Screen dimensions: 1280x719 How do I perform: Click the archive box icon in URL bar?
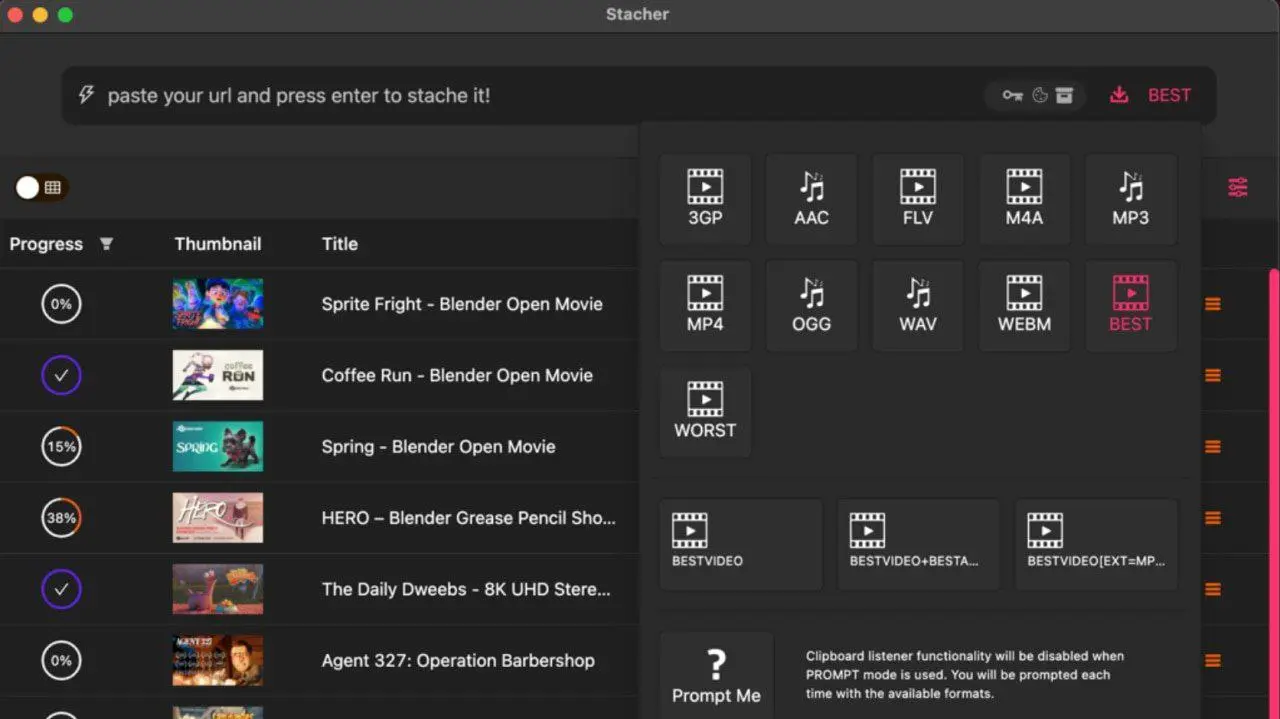1064,95
